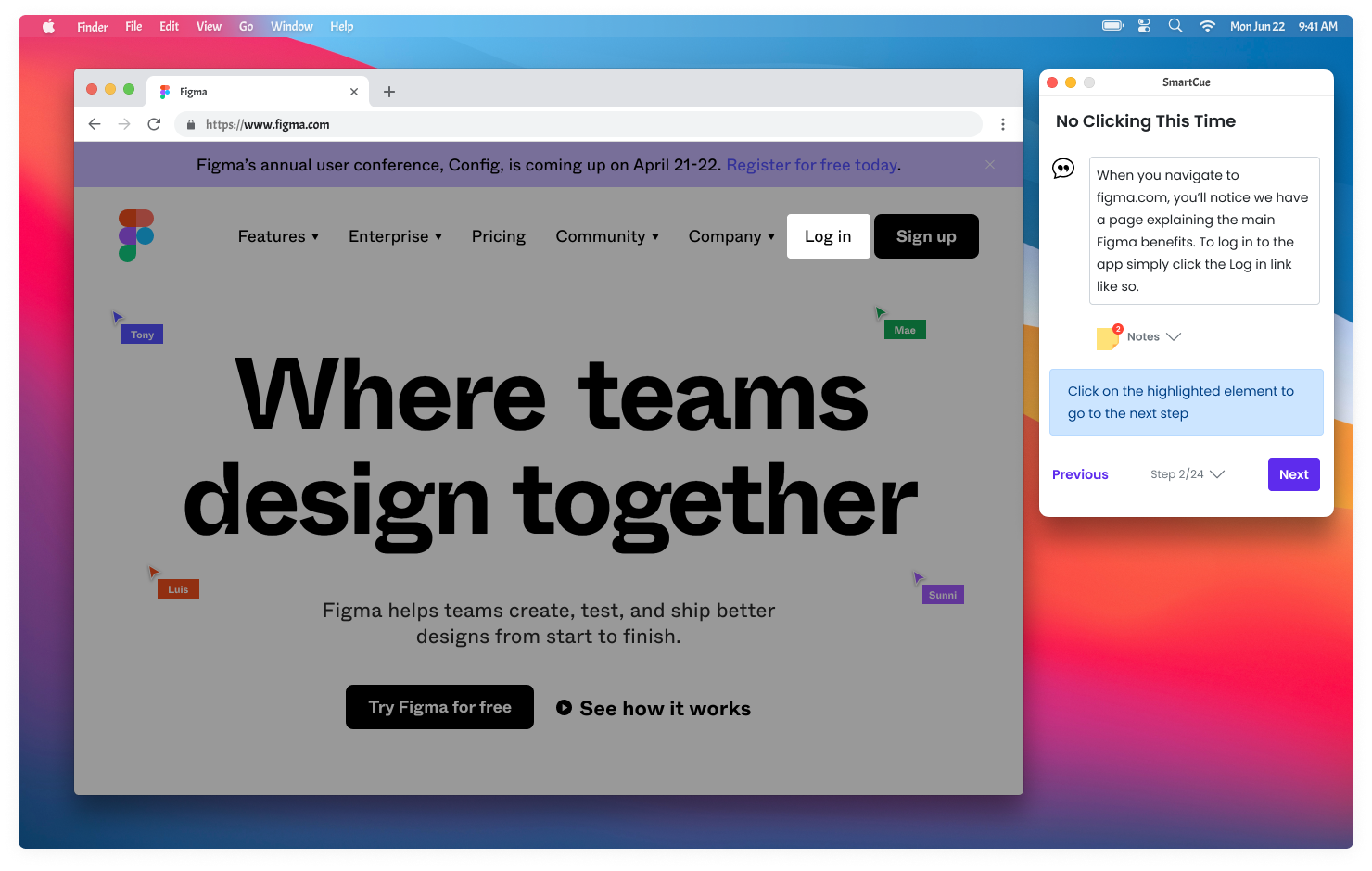Viewport: 1372px width, 871px height.
Task: Click the Sign up button
Action: click(x=926, y=236)
